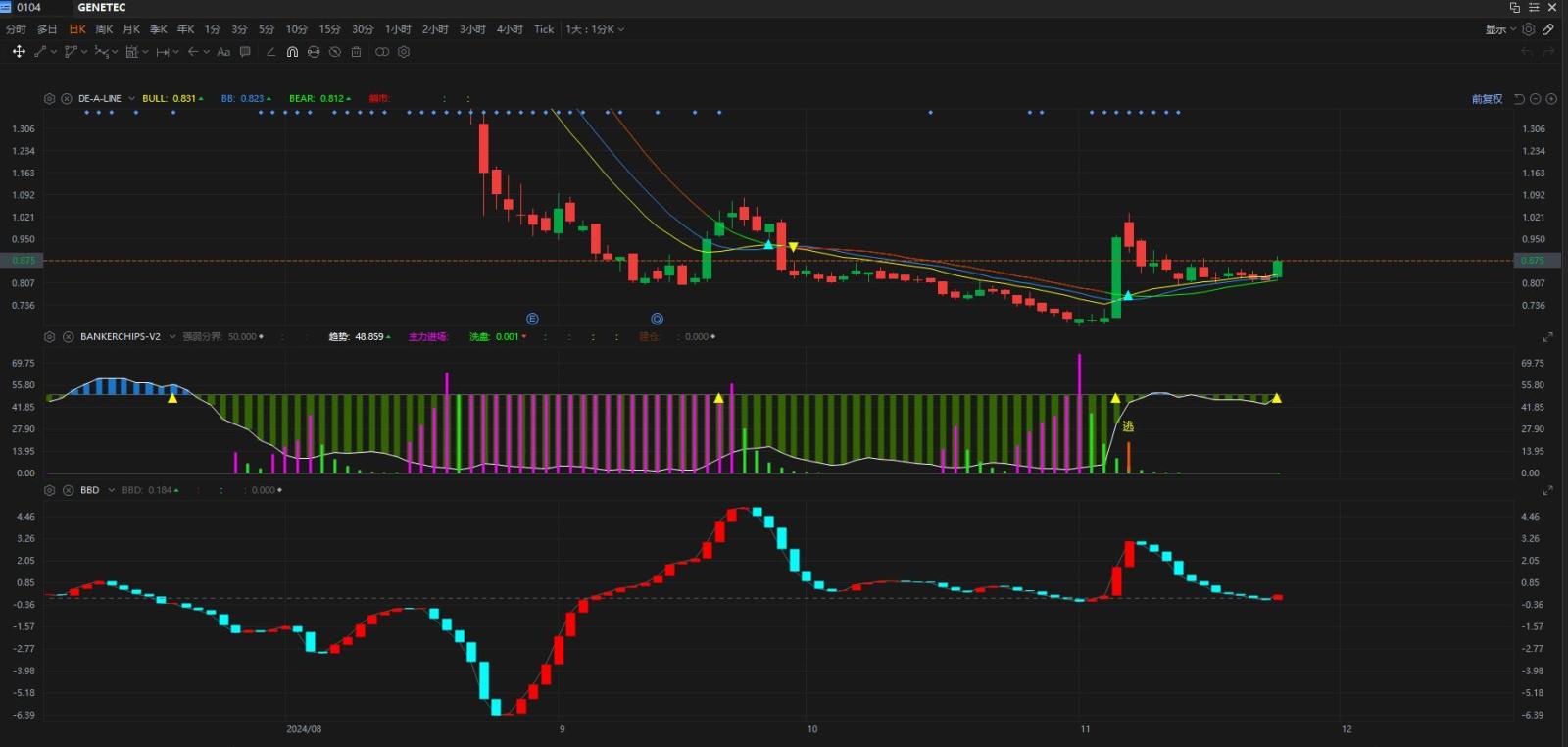Open the 显示 display dropdown

coord(1499,29)
